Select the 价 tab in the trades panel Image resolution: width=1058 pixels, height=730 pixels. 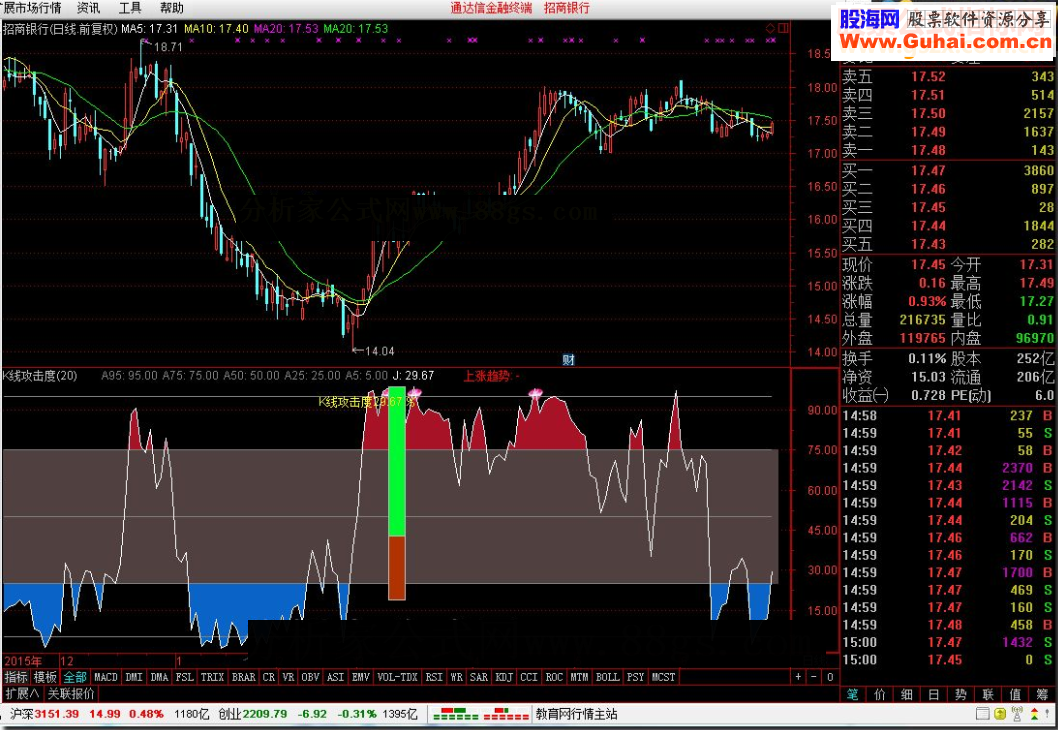(x=880, y=694)
